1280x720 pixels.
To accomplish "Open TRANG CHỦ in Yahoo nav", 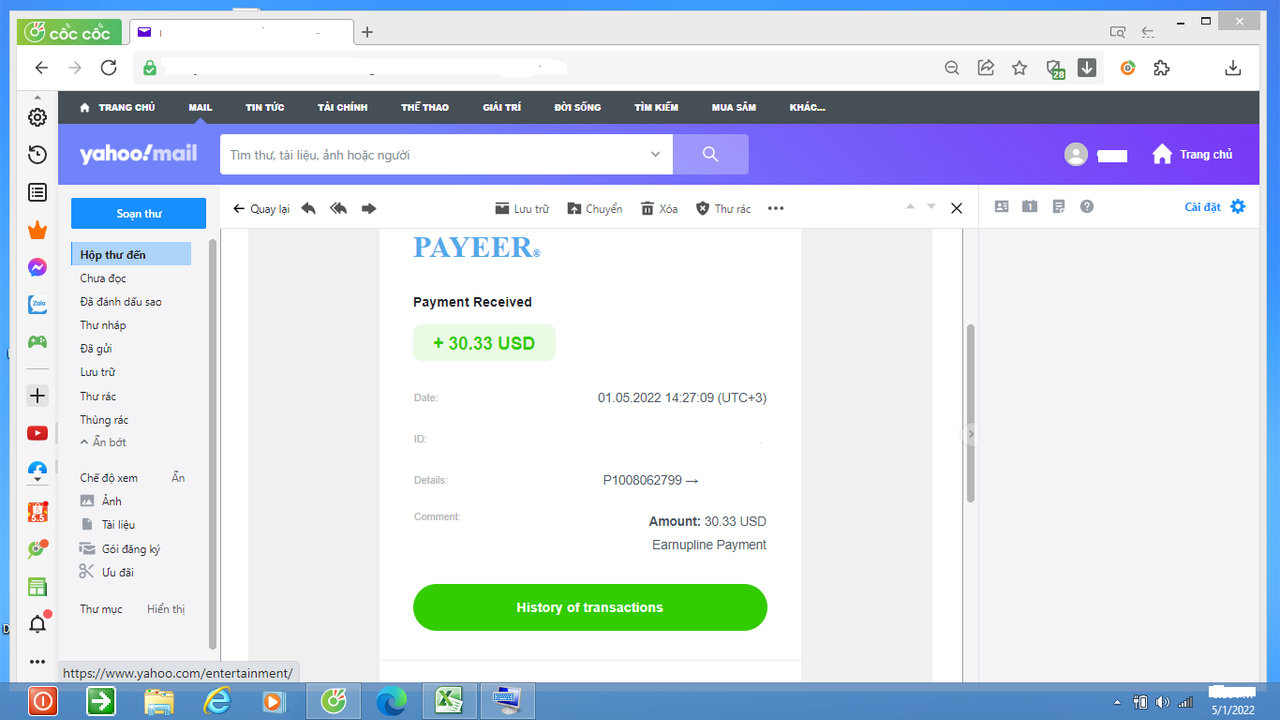I will point(117,107).
